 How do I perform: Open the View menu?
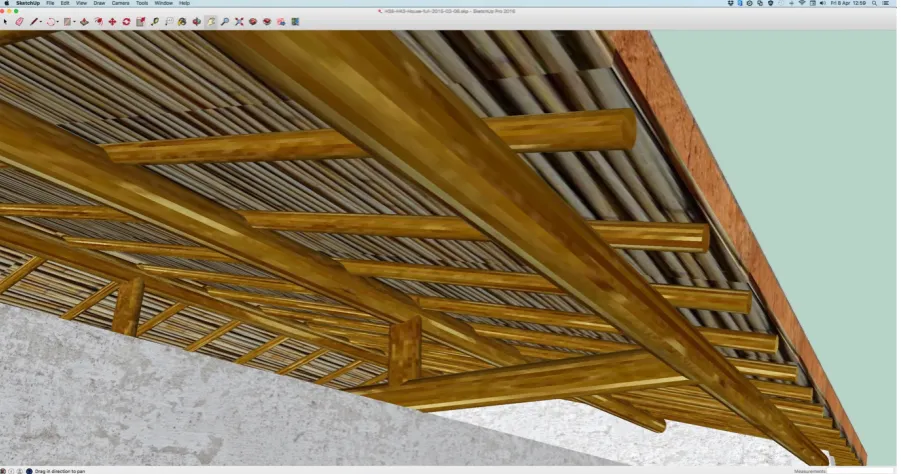click(x=82, y=3)
